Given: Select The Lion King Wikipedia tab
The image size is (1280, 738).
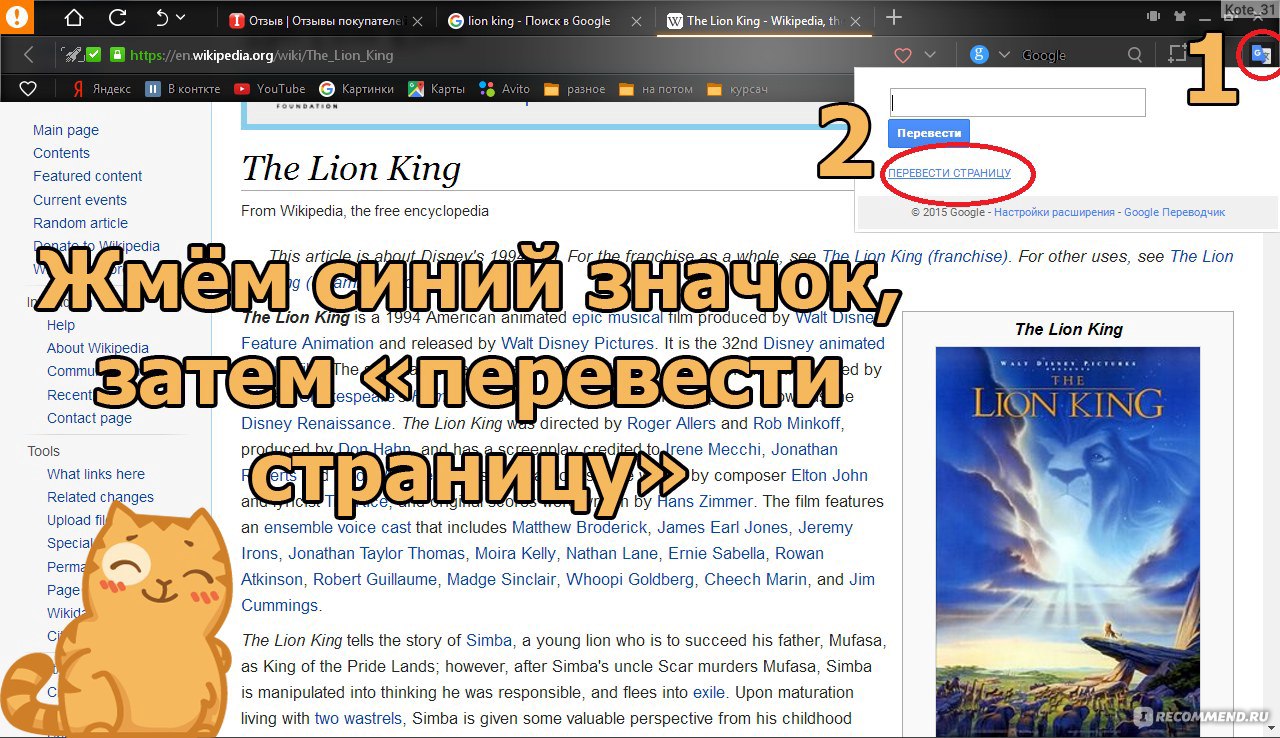Looking at the screenshot, I should (x=763, y=20).
